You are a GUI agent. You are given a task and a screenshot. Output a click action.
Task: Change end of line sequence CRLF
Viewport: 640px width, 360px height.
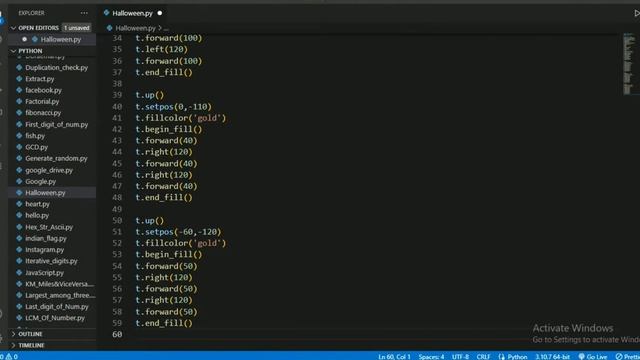click(483, 356)
